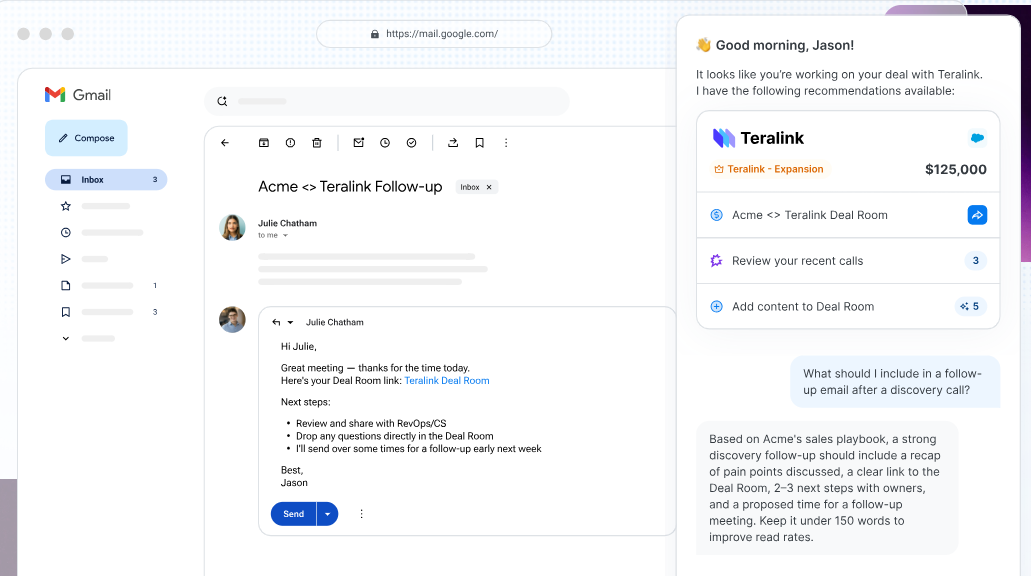The width and height of the screenshot is (1031, 576).
Task: Delete email with the trash icon
Action: (x=317, y=143)
